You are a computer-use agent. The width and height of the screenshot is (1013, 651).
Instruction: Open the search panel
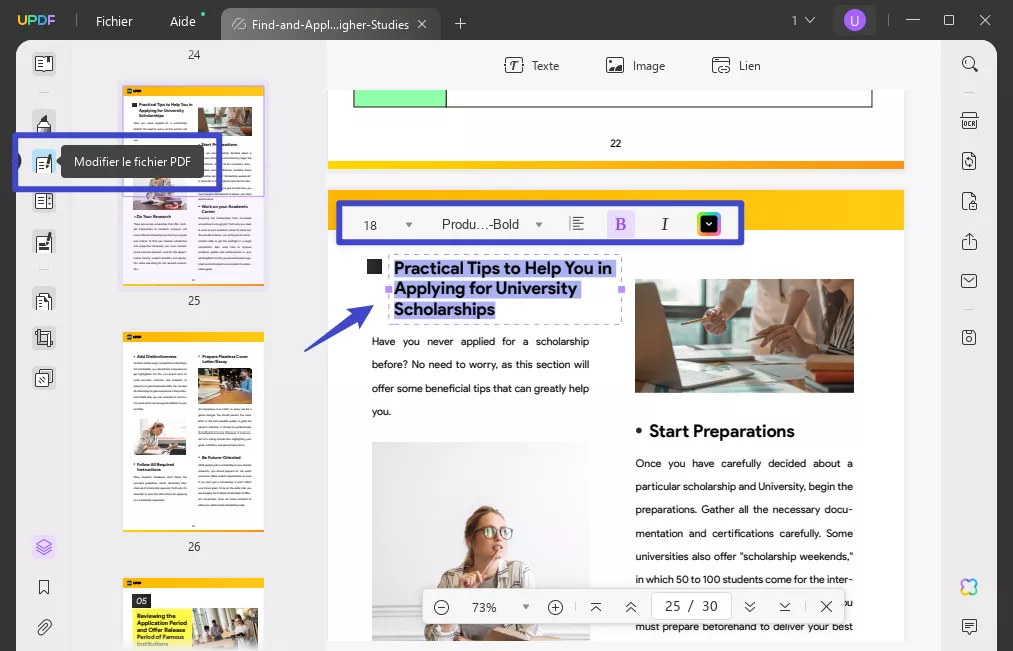(969, 63)
